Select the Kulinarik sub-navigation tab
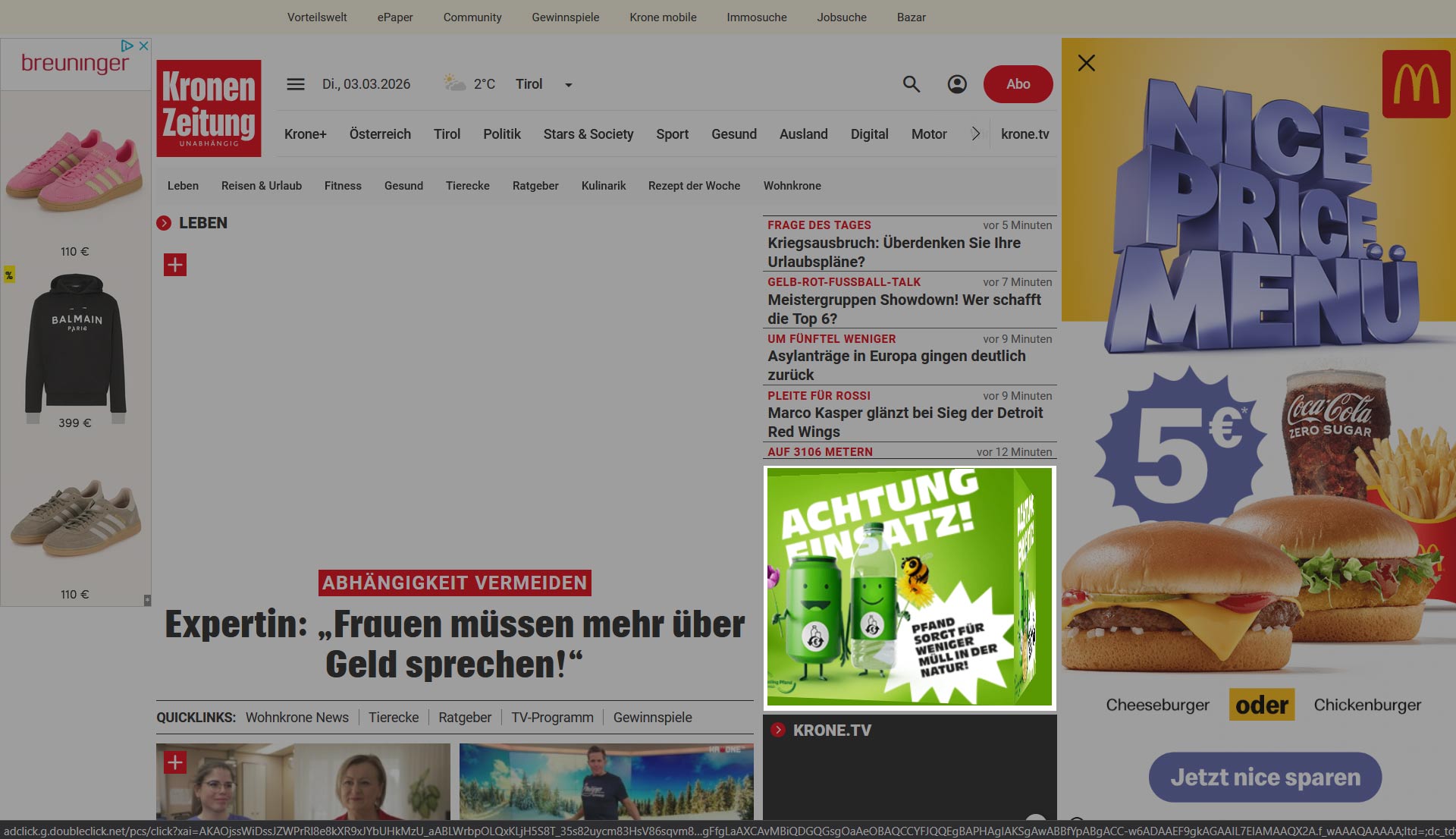The height and width of the screenshot is (839, 1456). pyautogui.click(x=604, y=186)
